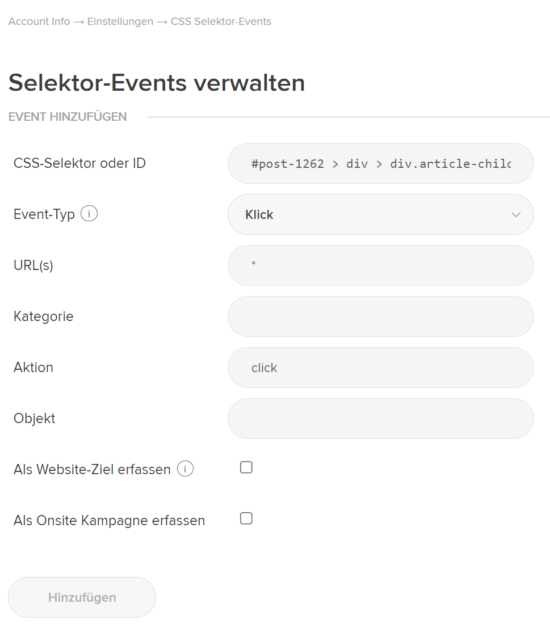This screenshot has width=550, height=629.
Task: Focus the CSS-Selektor oder ID field
Action: pos(380,164)
